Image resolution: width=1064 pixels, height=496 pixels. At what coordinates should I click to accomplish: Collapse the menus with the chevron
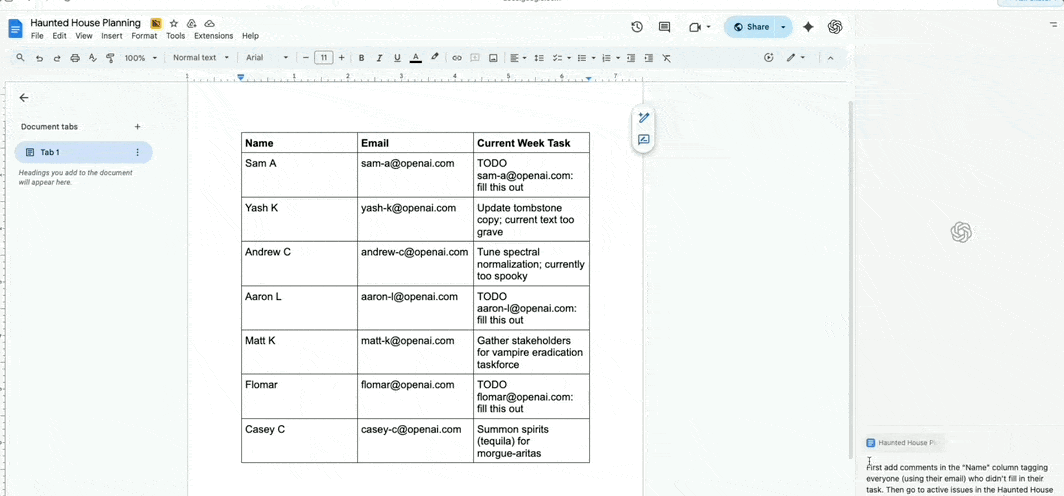coord(830,58)
